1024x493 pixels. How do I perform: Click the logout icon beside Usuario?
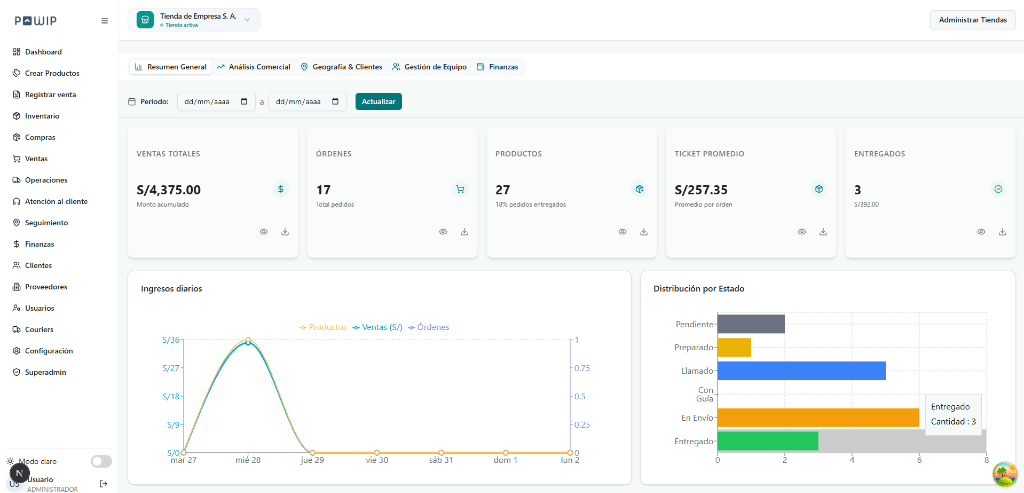point(103,484)
